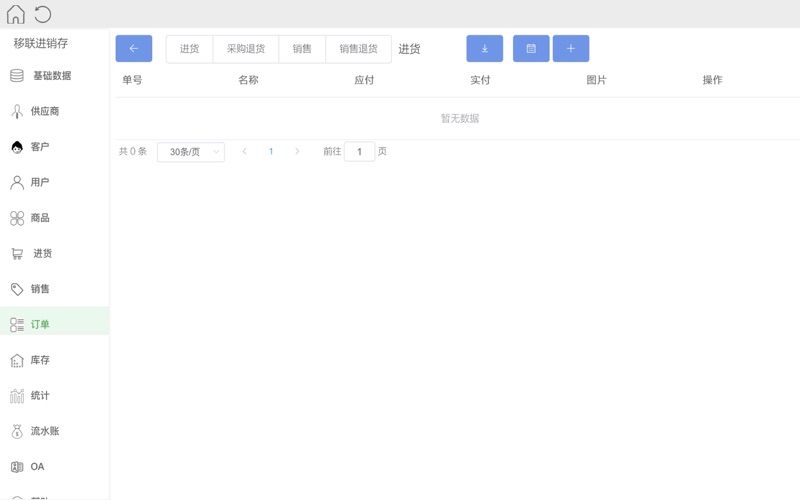Click the blue back arrow button
This screenshot has width=800, height=500.
tap(134, 48)
